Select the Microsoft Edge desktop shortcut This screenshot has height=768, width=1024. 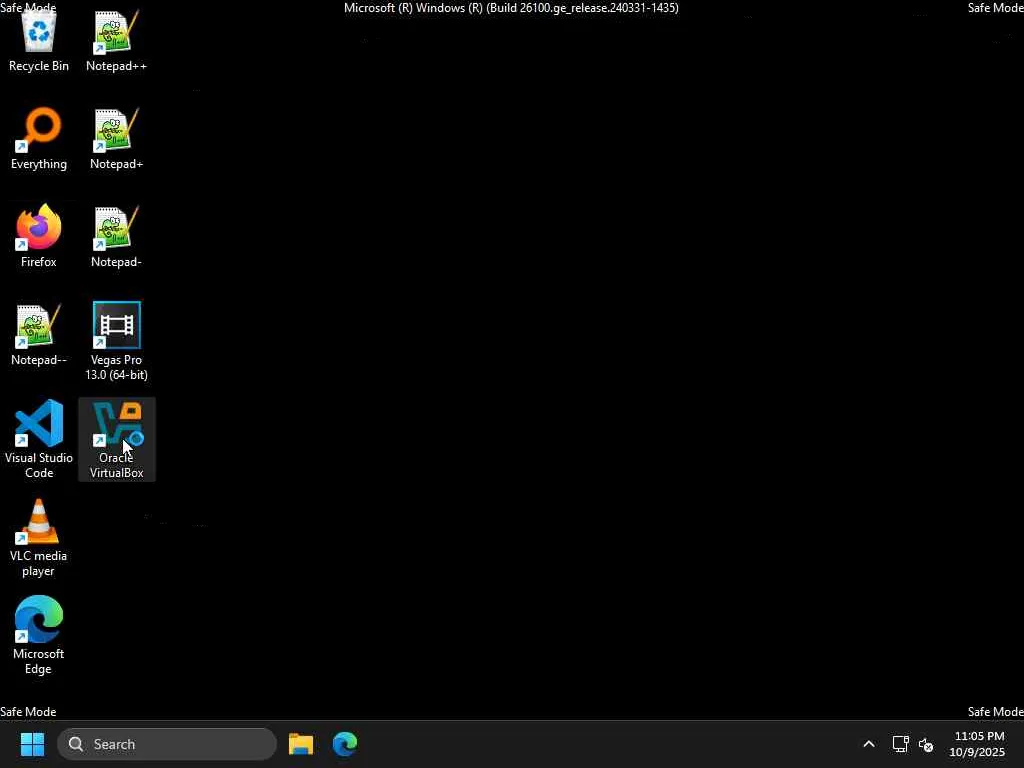point(39,635)
